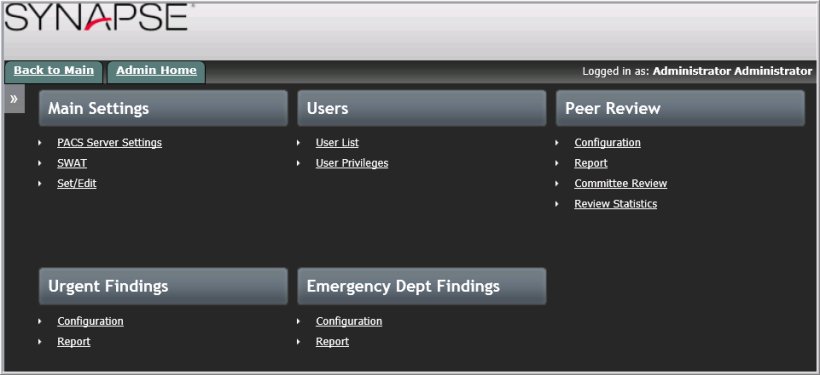Open the Admin Home tab
820x375 pixels.
click(x=156, y=71)
